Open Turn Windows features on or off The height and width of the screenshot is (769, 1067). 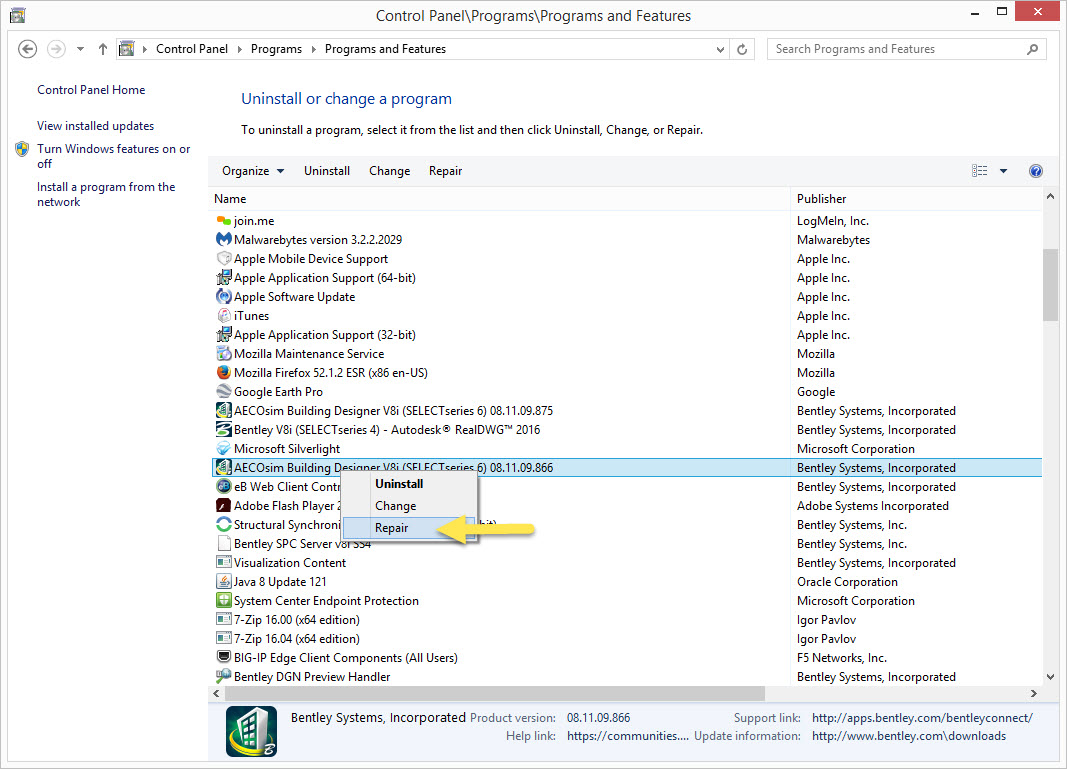[x=114, y=156]
